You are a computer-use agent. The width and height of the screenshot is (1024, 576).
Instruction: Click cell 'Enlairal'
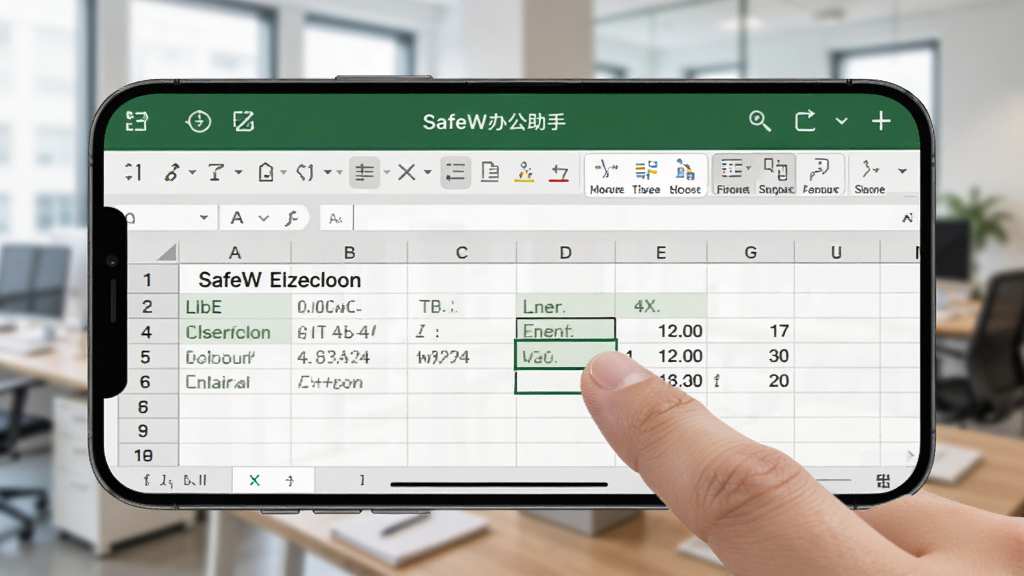coord(235,382)
